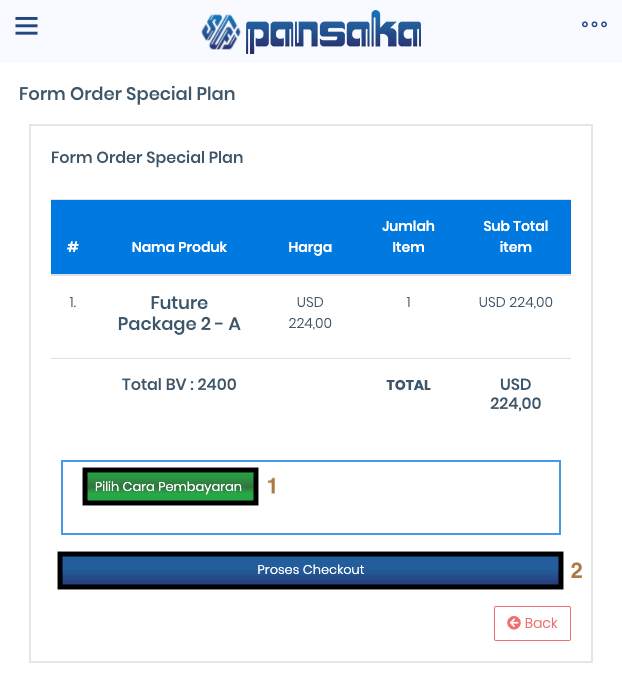Click the bold USD 224,00 grand total
The width and height of the screenshot is (622, 679).
pos(515,394)
